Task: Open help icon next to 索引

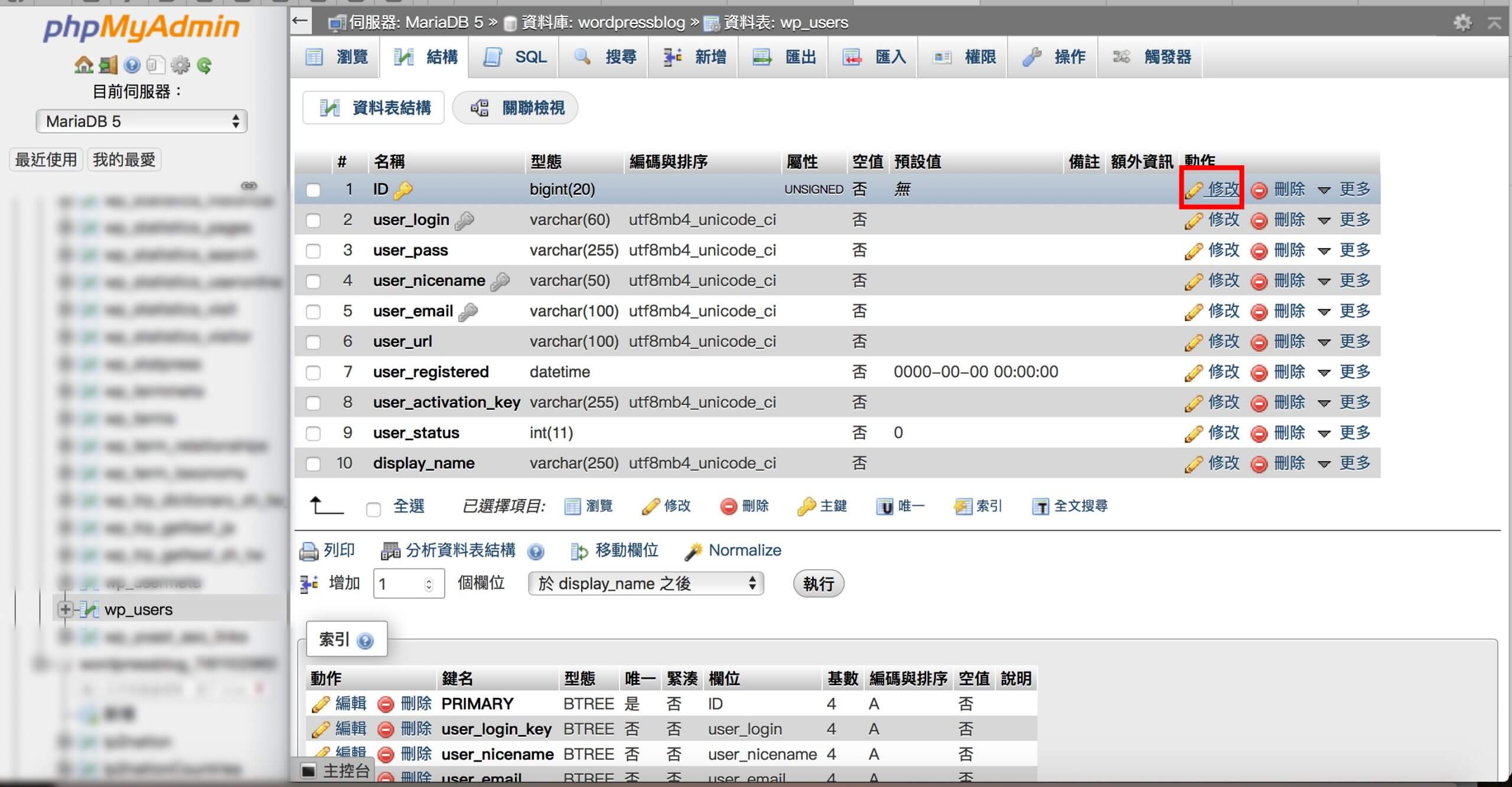Action: [x=366, y=641]
